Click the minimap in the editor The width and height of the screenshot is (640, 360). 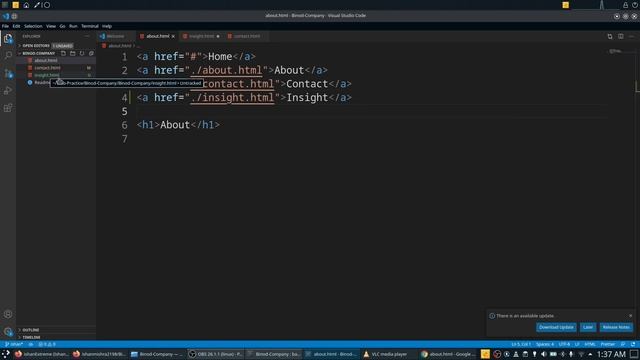point(616,51)
